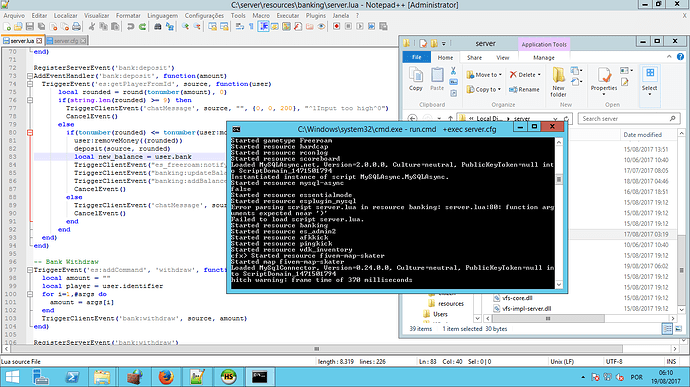Open Localizar menu in Notepad++
690x387 pixels.
66,15
